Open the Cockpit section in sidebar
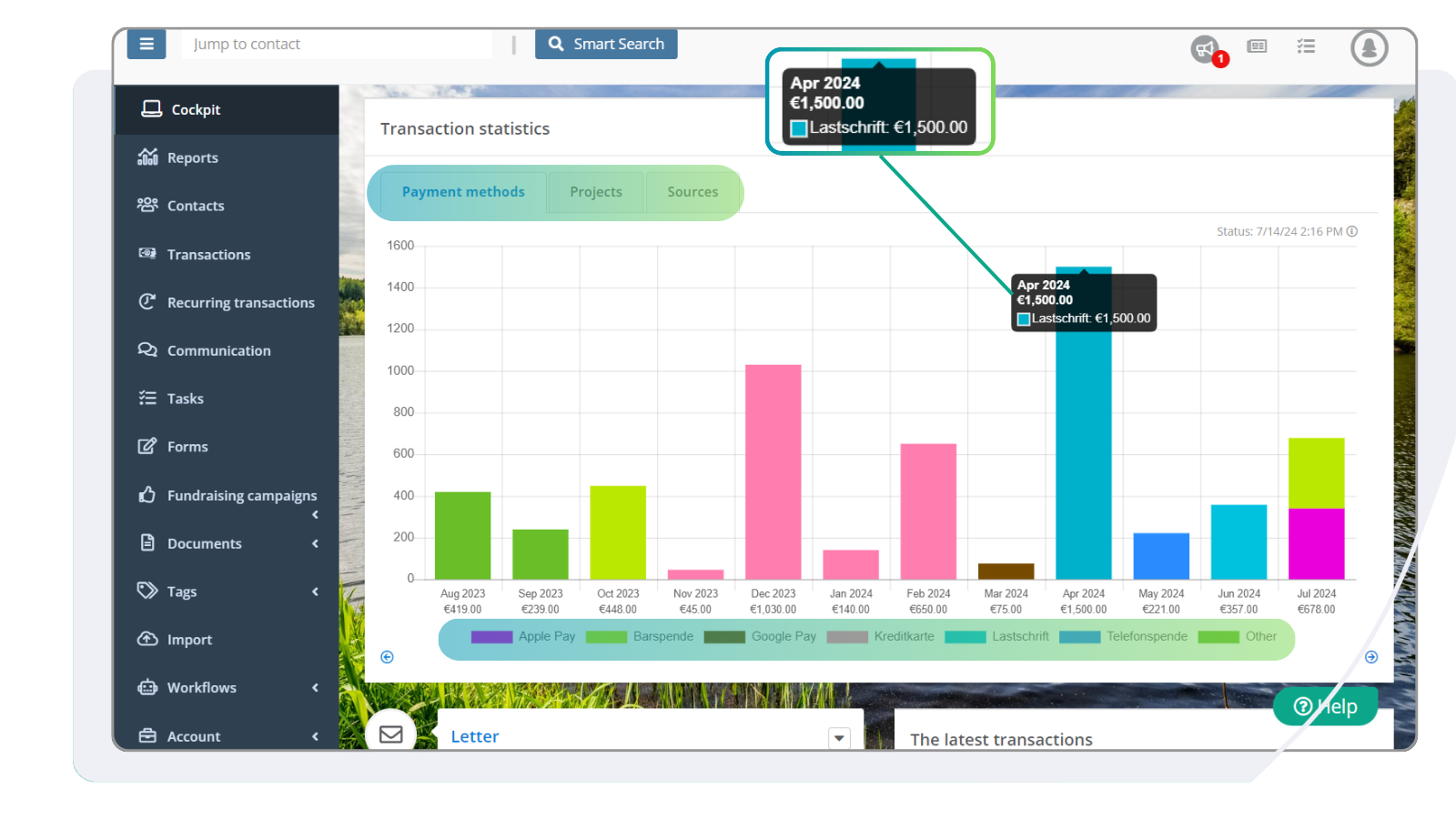This screenshot has width=1456, height=819. pyautogui.click(x=196, y=109)
